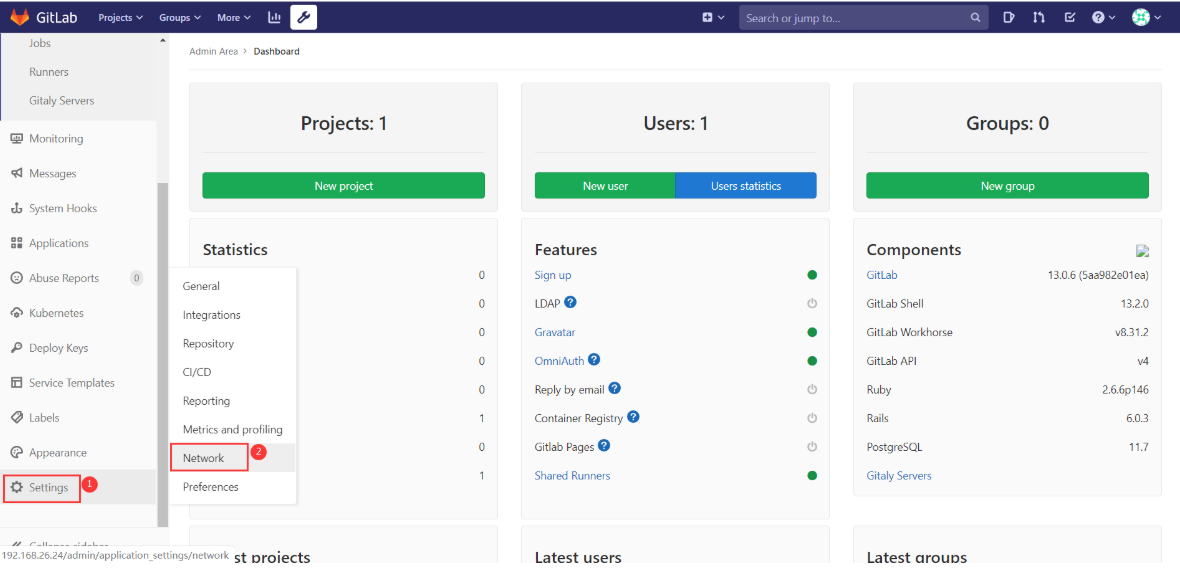Open Issues icon in top navbar
This screenshot has width=1180, height=570.
(x=1009, y=17)
